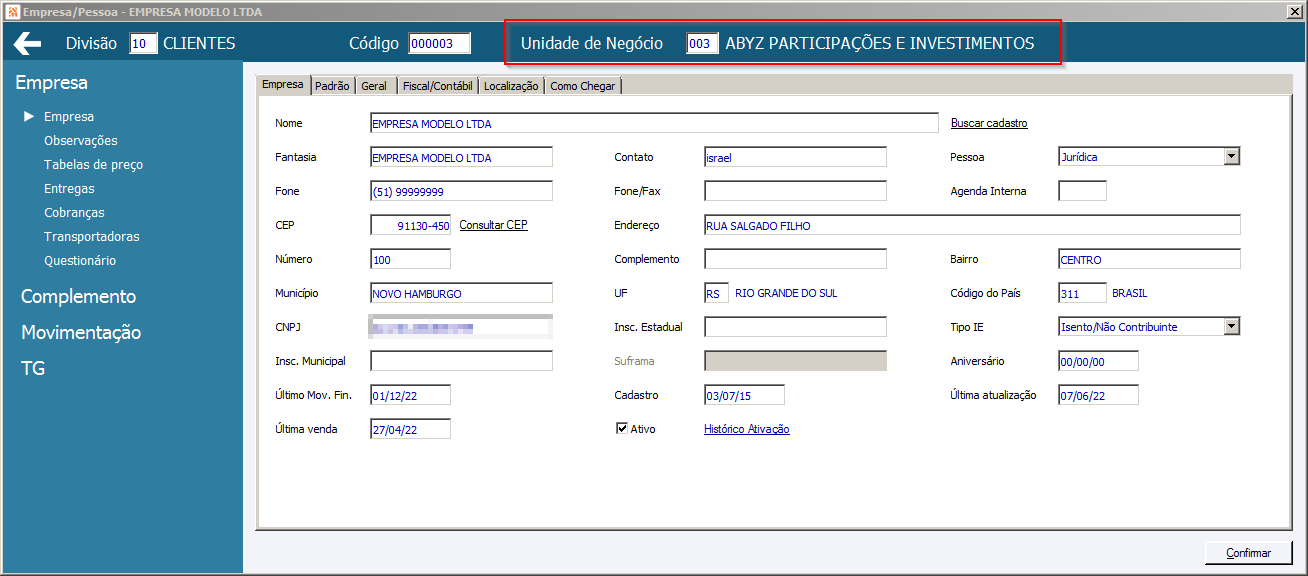Click the Divisão code field
The width and height of the screenshot is (1308, 576).
pos(144,43)
